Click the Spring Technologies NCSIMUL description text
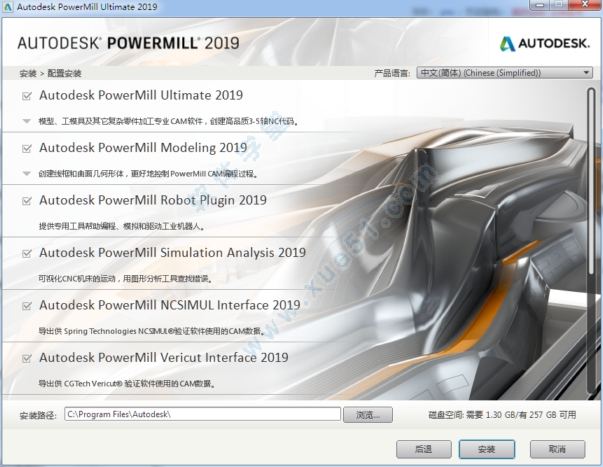Screen dimensions: 603x467 (x=152, y=331)
